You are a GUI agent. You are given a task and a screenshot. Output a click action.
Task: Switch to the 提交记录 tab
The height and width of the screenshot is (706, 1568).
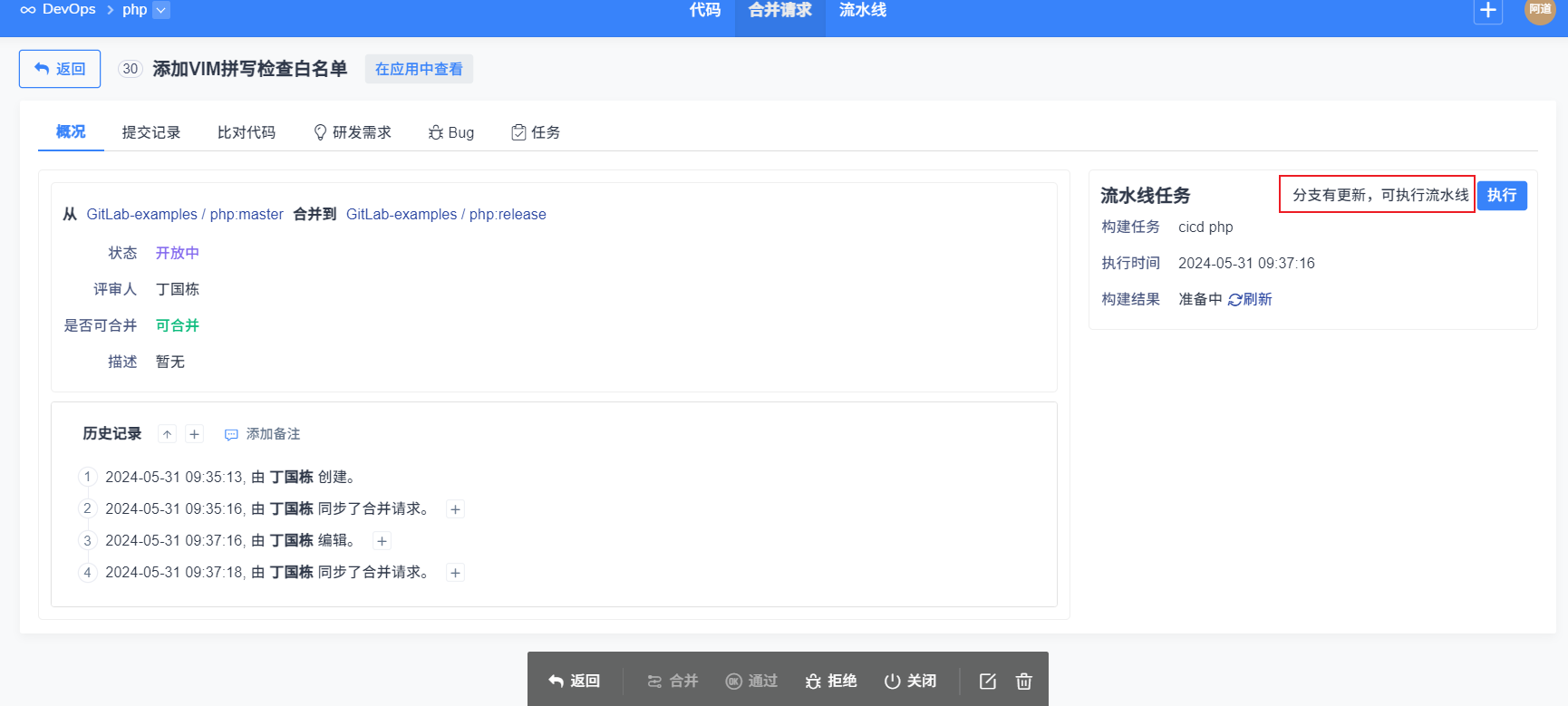151,132
